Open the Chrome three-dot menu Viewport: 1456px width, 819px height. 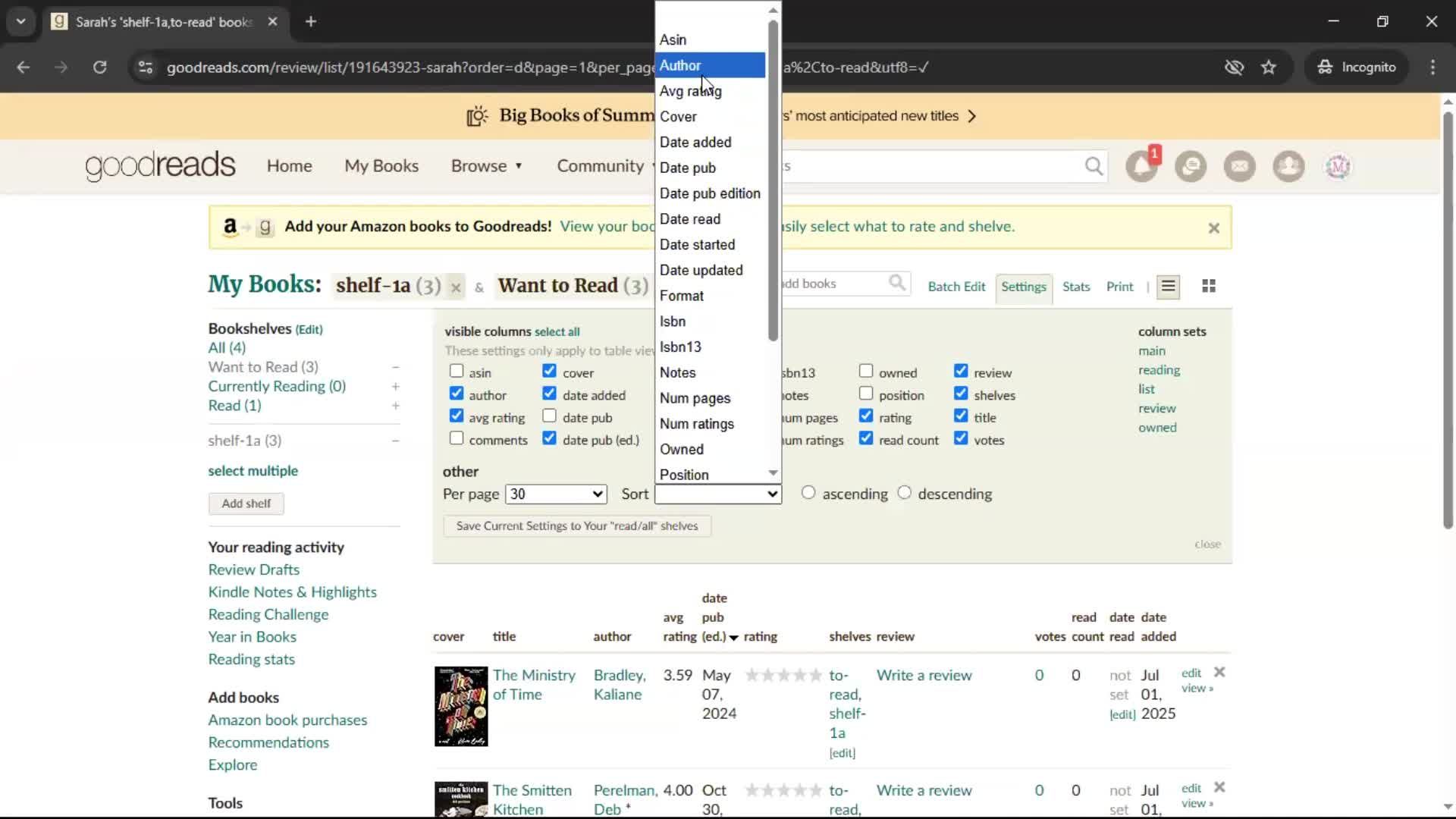pyautogui.click(x=1432, y=67)
